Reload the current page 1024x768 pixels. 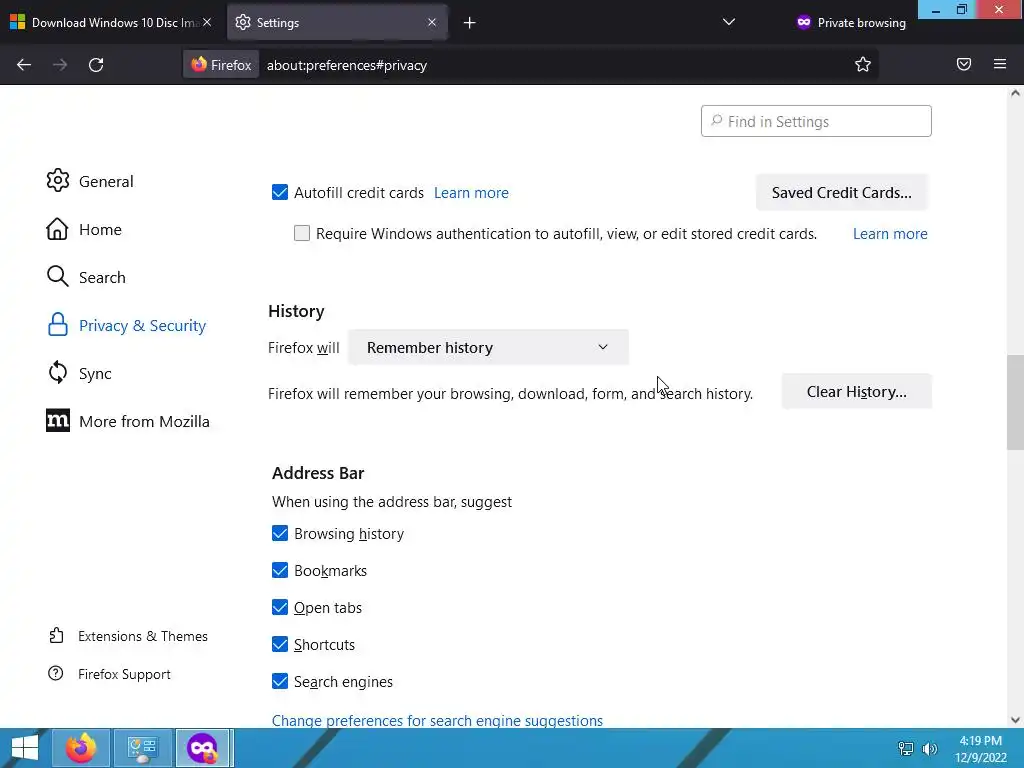pos(96,65)
